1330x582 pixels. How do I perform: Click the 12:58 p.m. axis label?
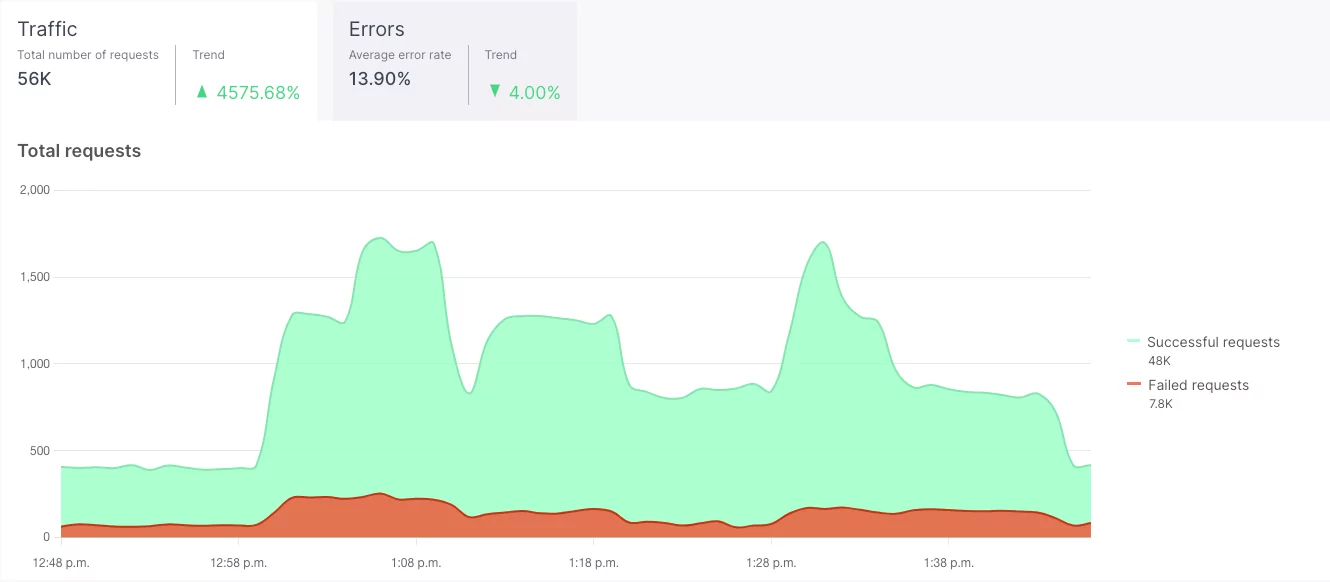[239, 563]
